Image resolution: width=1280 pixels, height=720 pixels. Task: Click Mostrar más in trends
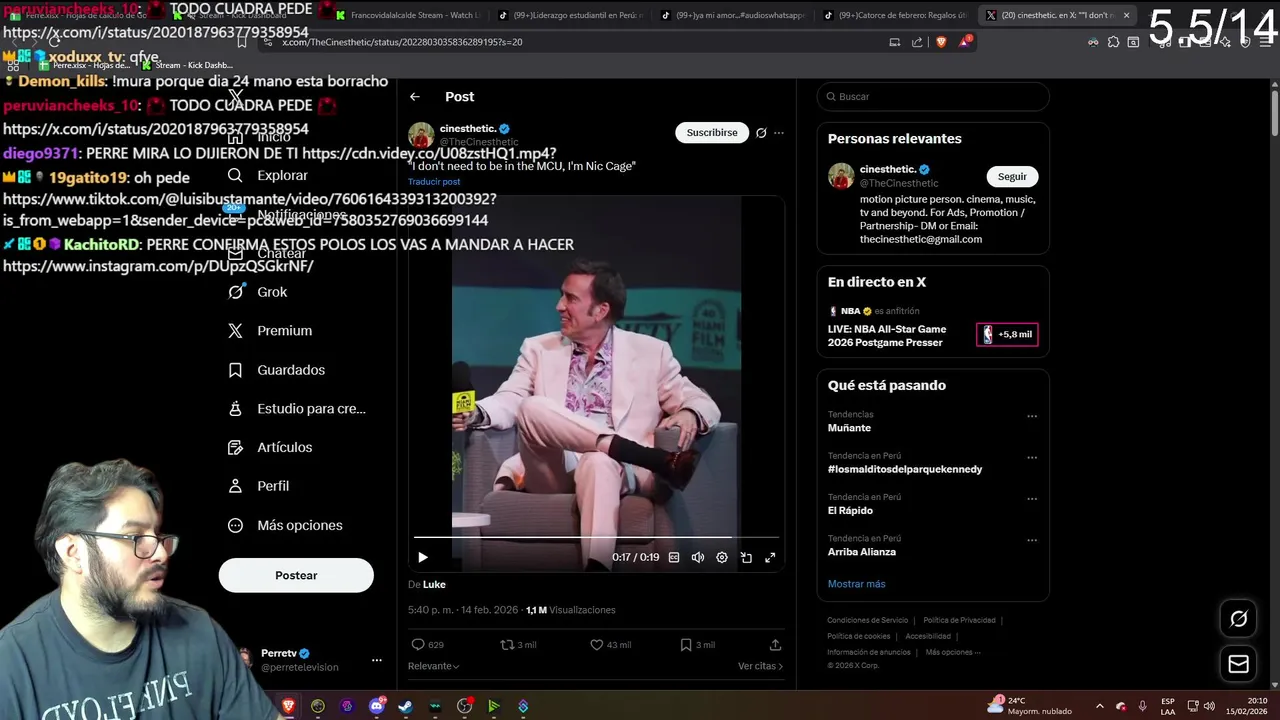pos(856,584)
